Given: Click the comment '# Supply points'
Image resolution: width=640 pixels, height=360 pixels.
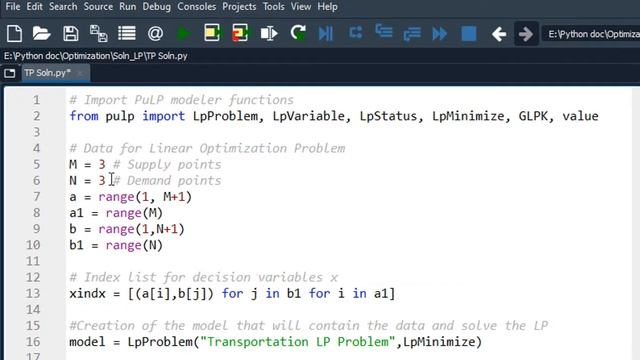Looking at the screenshot, I should point(167,164).
